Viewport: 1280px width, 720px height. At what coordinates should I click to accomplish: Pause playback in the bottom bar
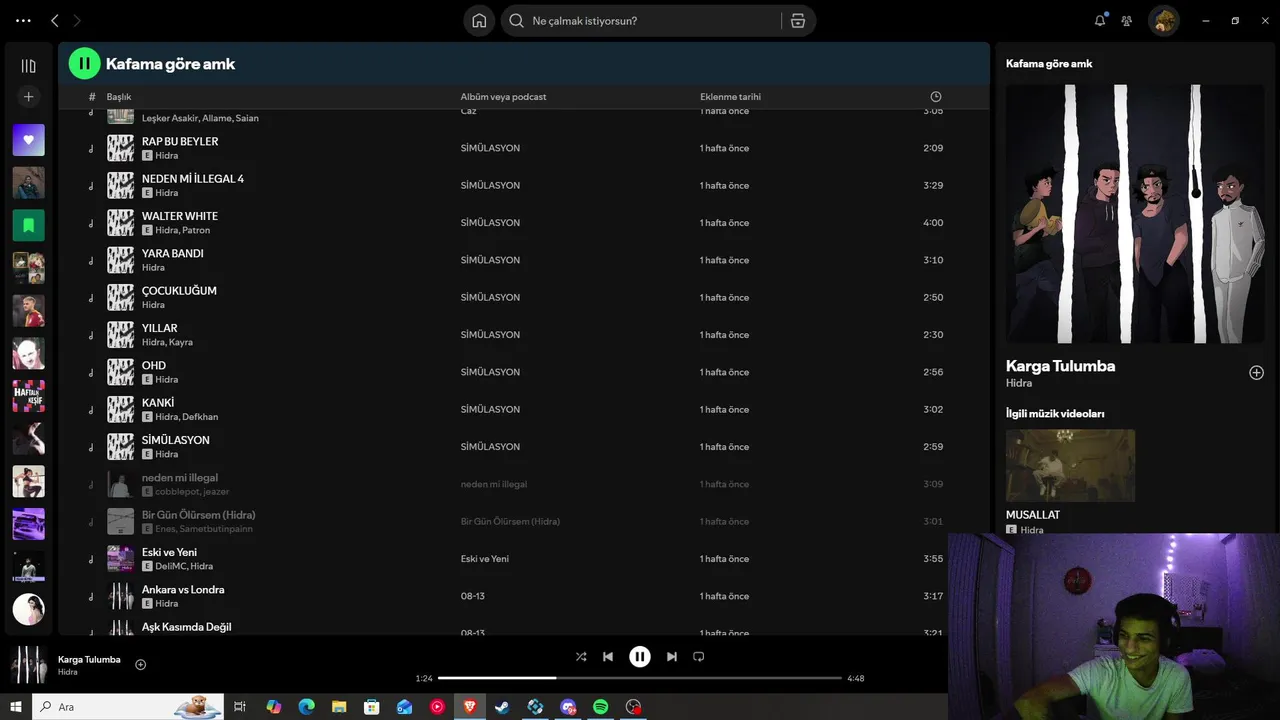pos(640,657)
